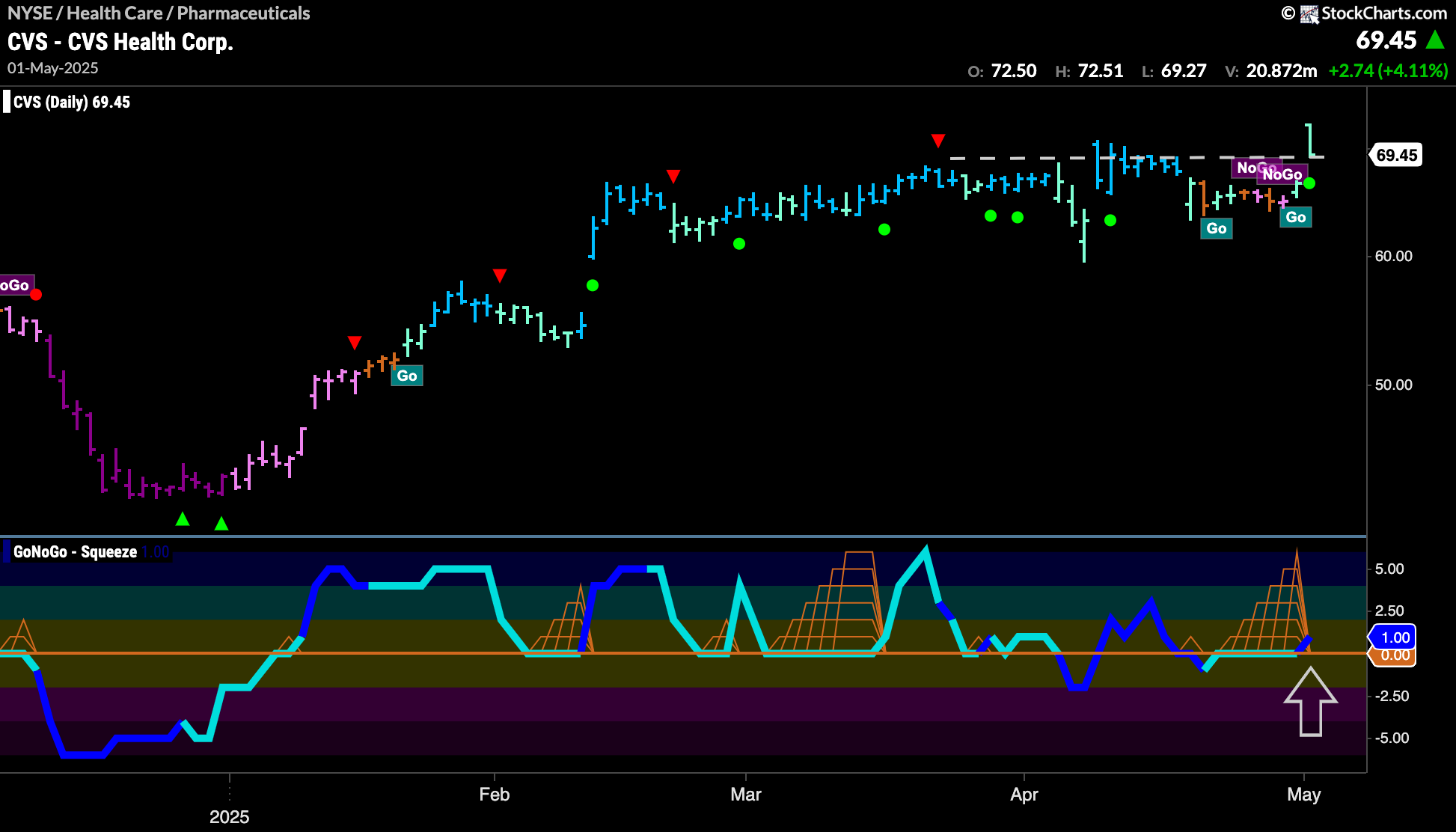This screenshot has width=1456, height=832.
Task: Click the red down-triangle above late March high
Action: pyautogui.click(x=938, y=141)
